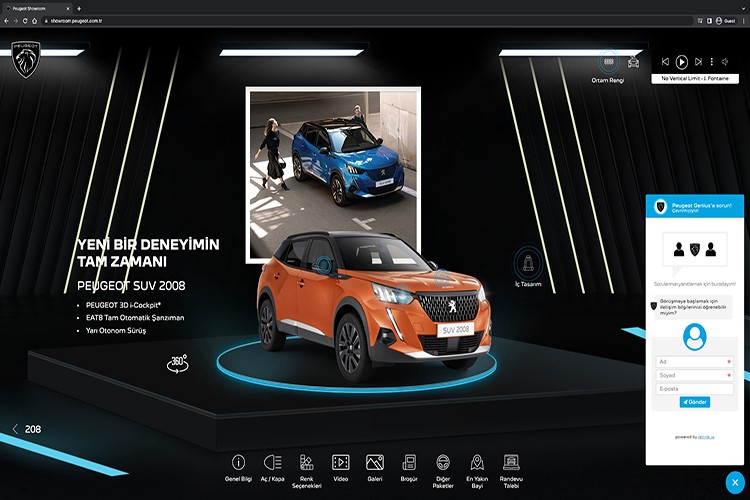Submit chat form with Gönder button
The image size is (750, 500).
point(695,402)
